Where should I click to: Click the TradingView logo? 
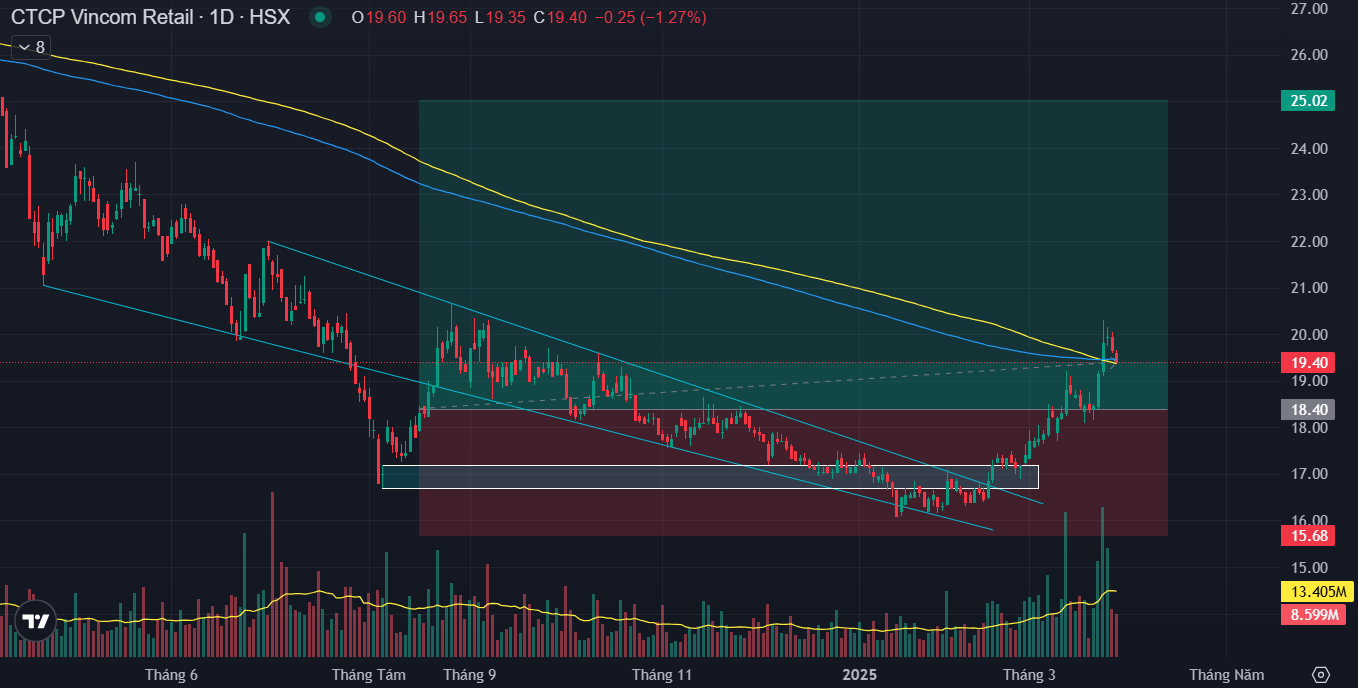coord(36,621)
